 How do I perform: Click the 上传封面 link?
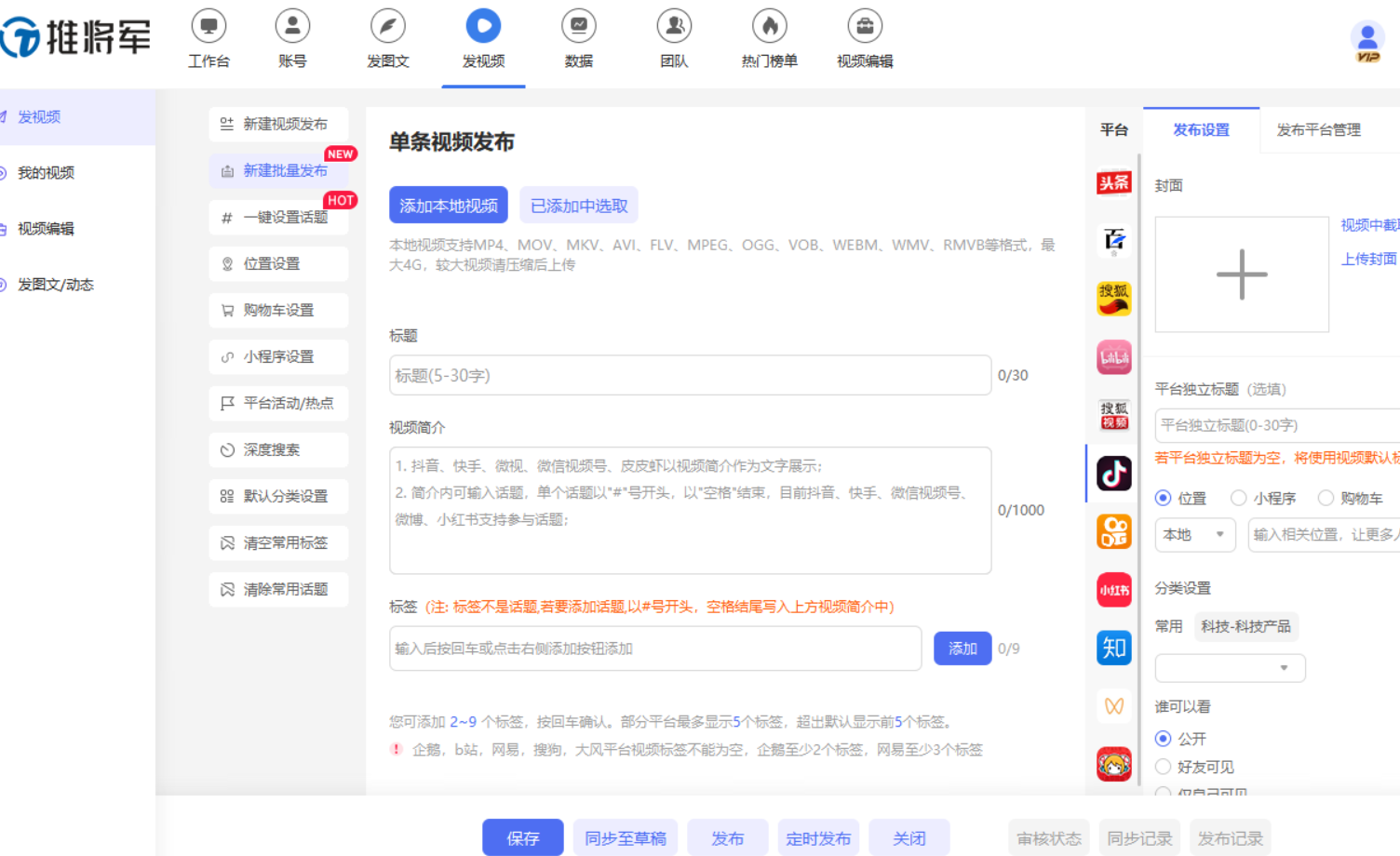pos(1368,259)
